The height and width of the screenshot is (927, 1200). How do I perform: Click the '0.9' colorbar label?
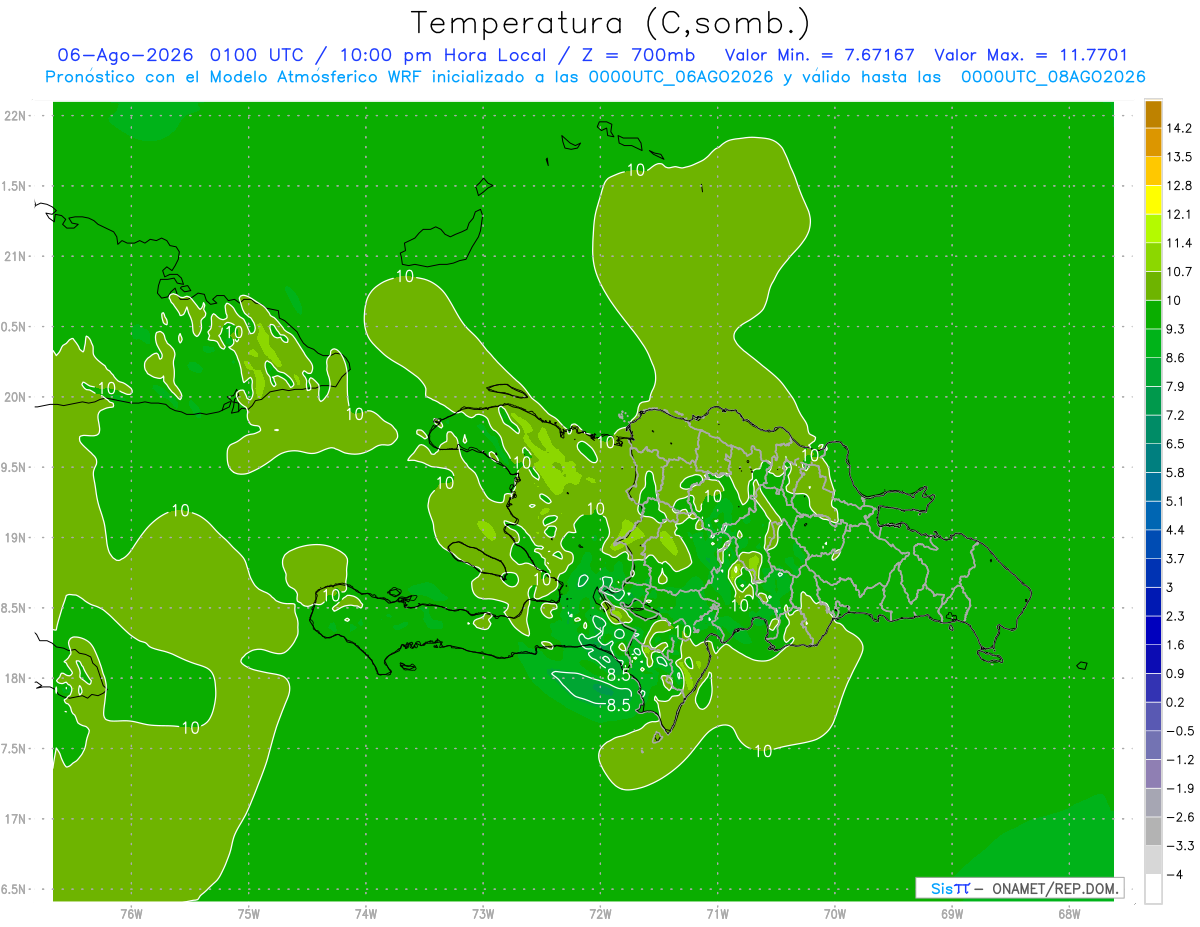pos(1175,674)
